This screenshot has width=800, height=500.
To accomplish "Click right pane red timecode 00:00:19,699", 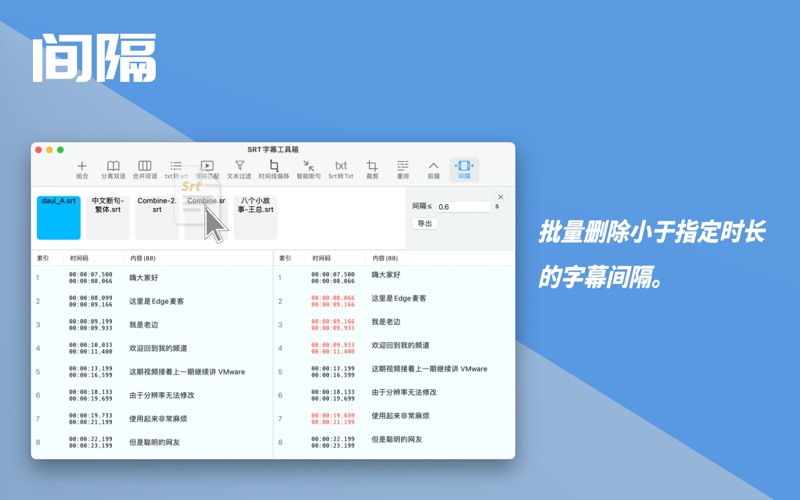I will 333,415.
